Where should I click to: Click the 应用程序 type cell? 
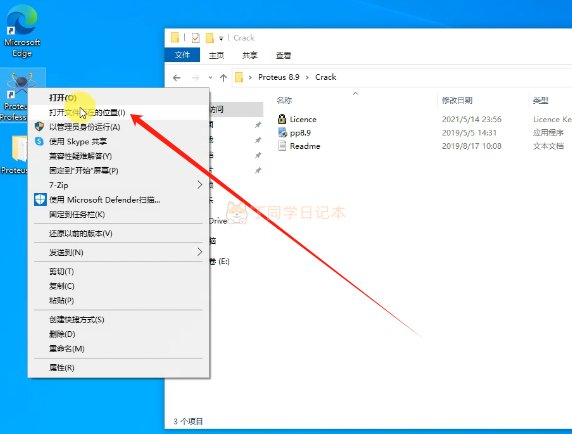click(548, 133)
